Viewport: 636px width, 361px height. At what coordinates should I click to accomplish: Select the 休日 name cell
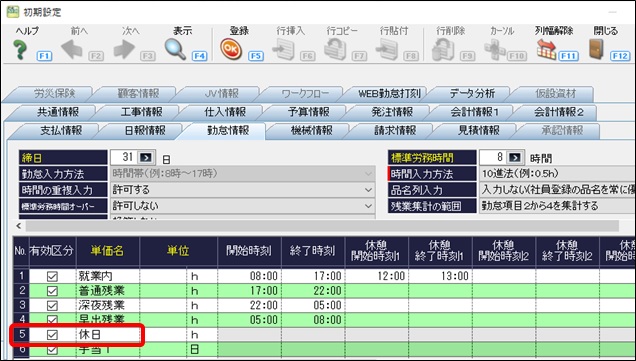108,335
